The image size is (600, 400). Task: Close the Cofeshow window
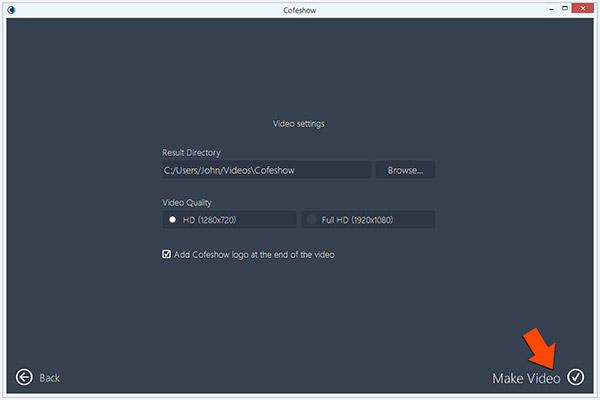pyautogui.click(x=583, y=8)
